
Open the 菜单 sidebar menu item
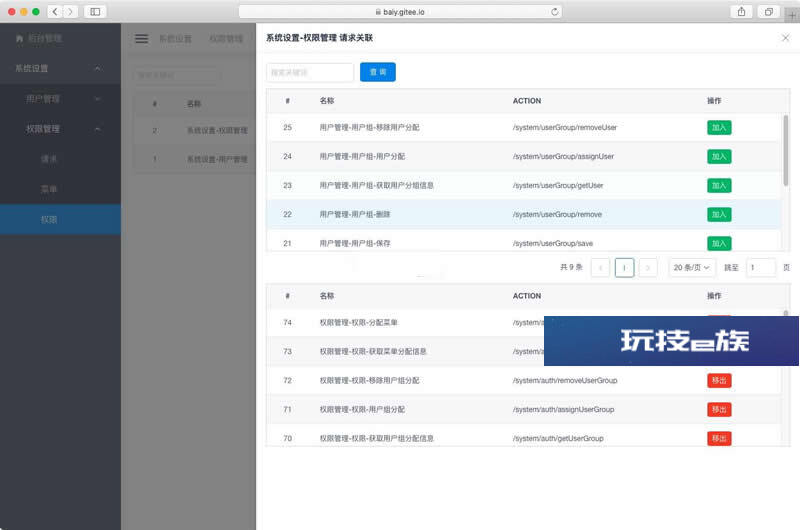click(x=49, y=189)
